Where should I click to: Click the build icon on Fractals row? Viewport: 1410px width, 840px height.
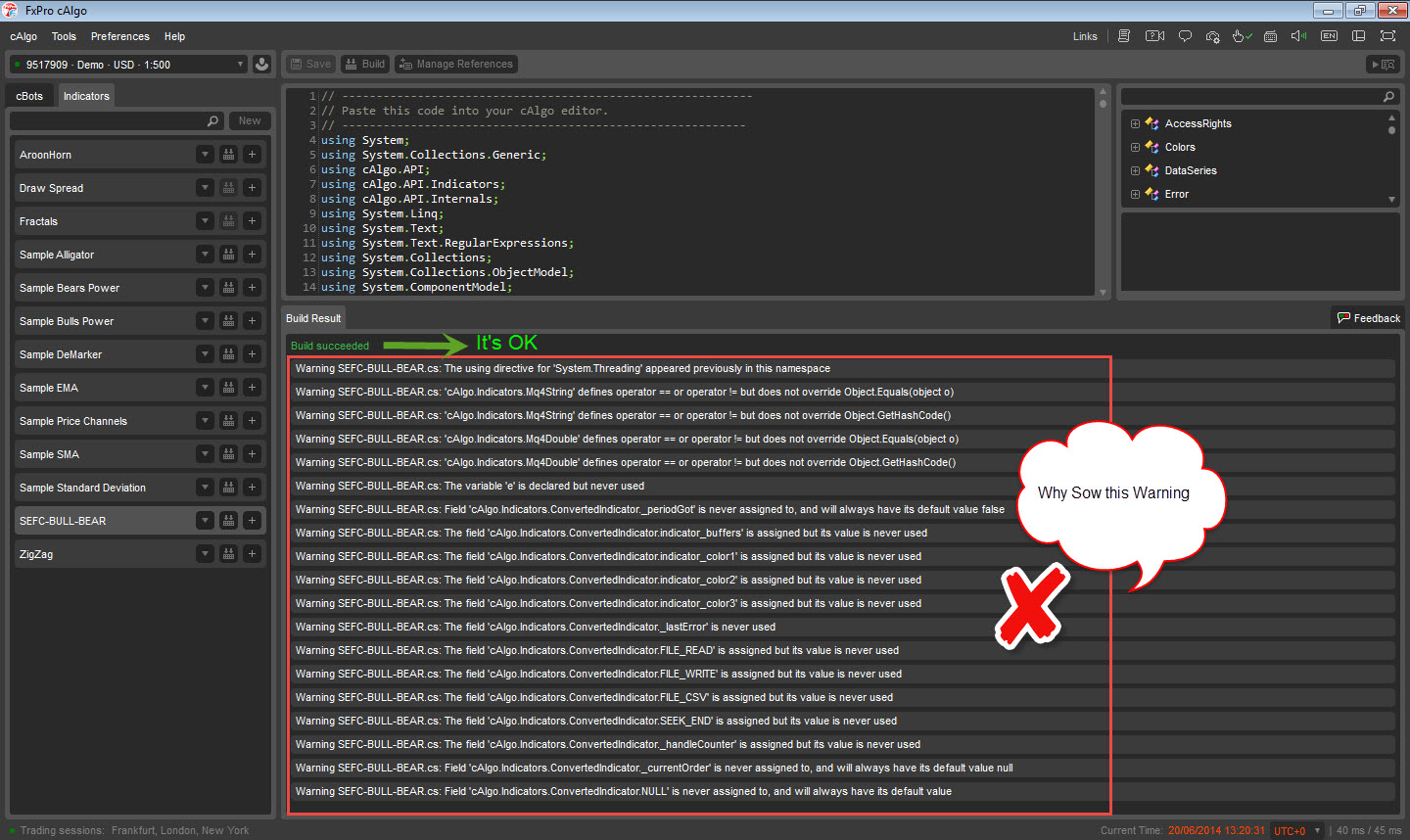tap(228, 221)
